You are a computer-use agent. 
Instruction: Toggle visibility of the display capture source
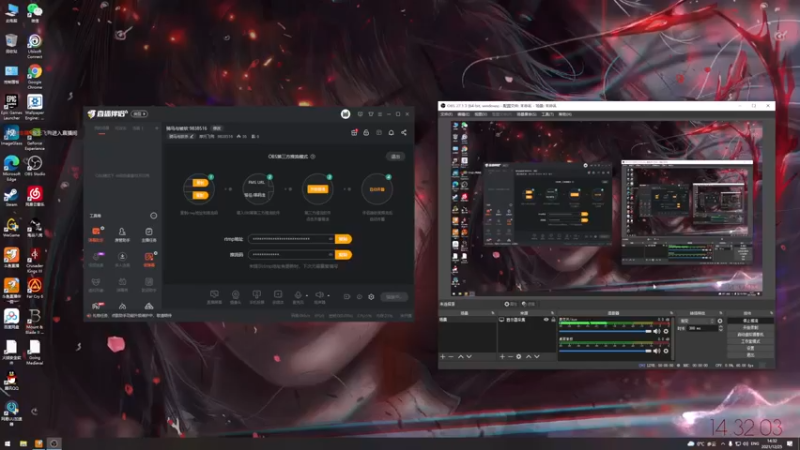coord(546,320)
